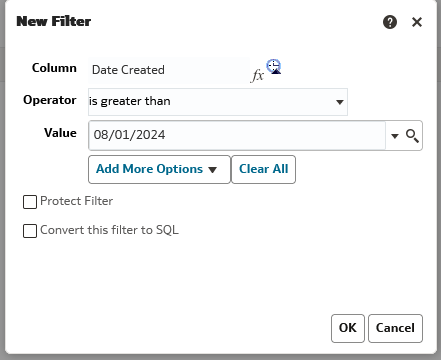Open the magnifier search for values
The image size is (441, 360).
[x=412, y=136]
